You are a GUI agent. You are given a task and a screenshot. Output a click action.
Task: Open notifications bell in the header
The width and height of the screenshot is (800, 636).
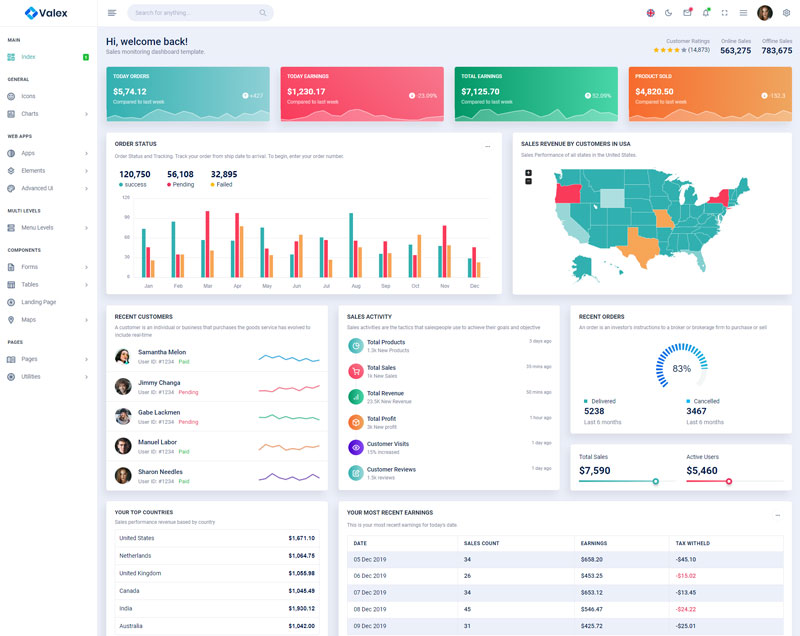pyautogui.click(x=706, y=13)
